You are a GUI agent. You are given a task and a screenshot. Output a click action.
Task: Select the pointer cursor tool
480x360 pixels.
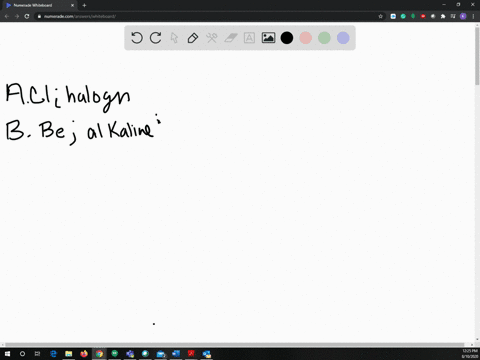[174, 38]
